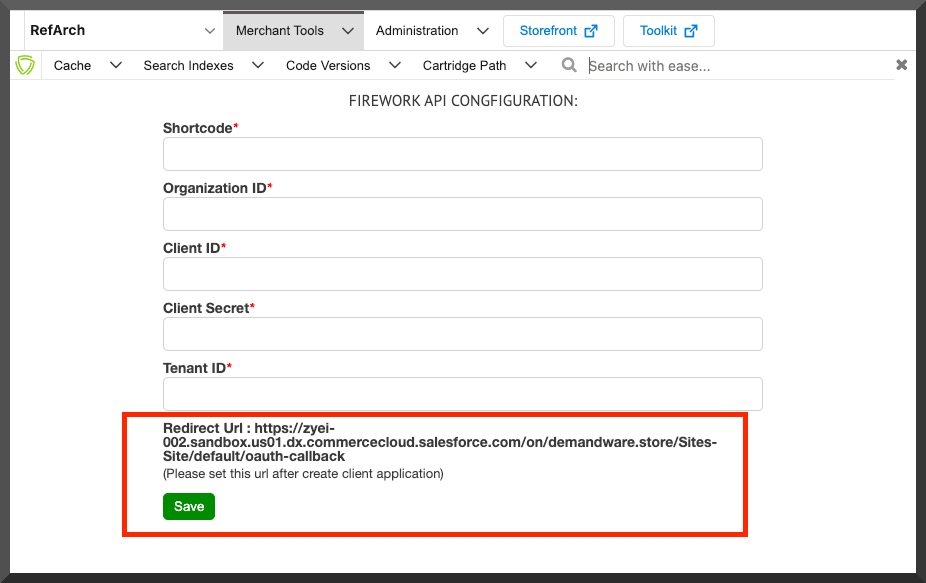Open the Toolkit link
Screen dimensions: 926x583
pos(669,31)
